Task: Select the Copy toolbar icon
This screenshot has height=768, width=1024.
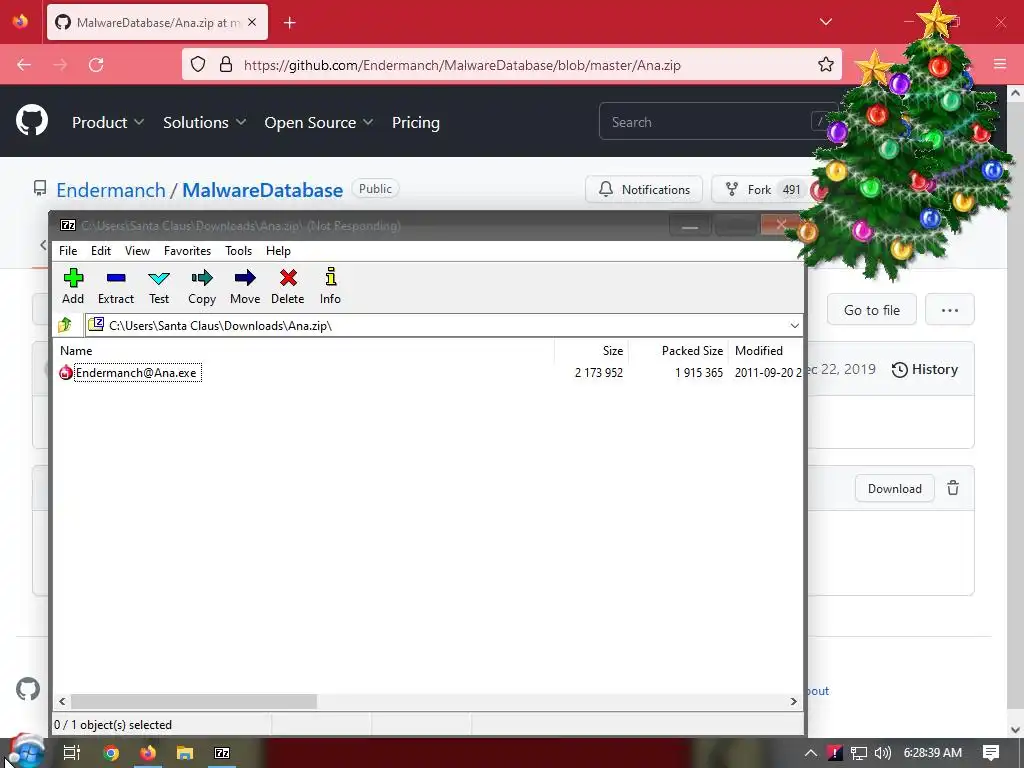Action: [x=202, y=286]
